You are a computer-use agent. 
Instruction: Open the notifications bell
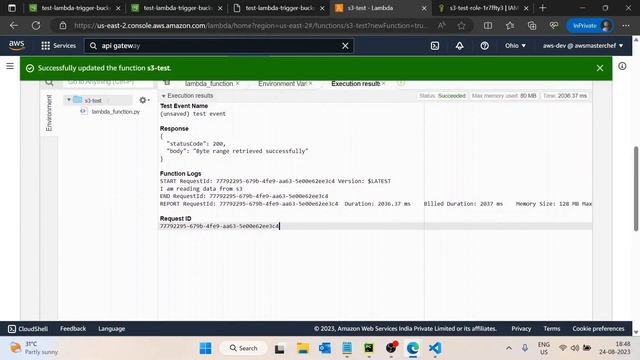[x=460, y=46]
